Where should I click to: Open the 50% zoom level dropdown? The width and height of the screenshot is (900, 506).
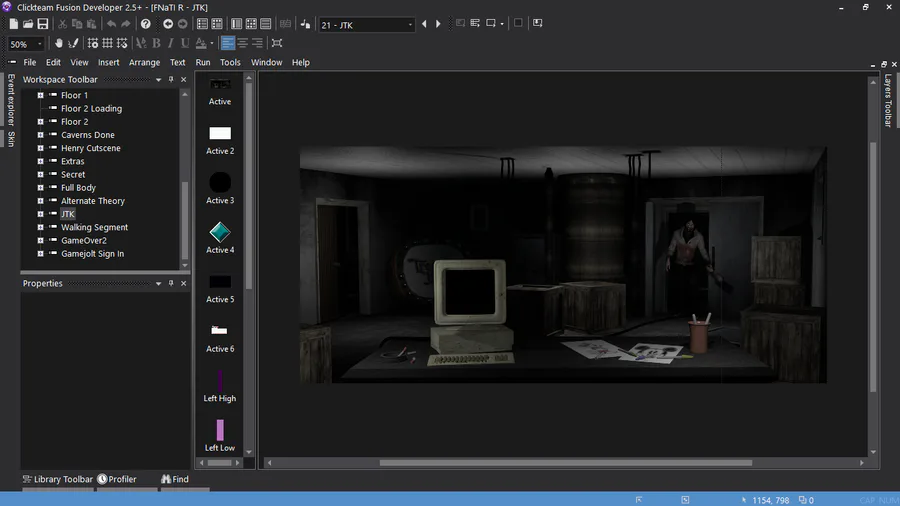26,44
